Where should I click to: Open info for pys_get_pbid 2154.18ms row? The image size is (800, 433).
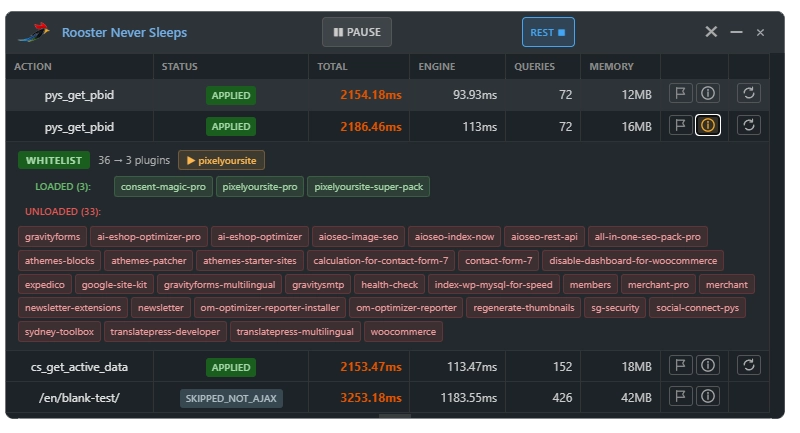coord(708,93)
